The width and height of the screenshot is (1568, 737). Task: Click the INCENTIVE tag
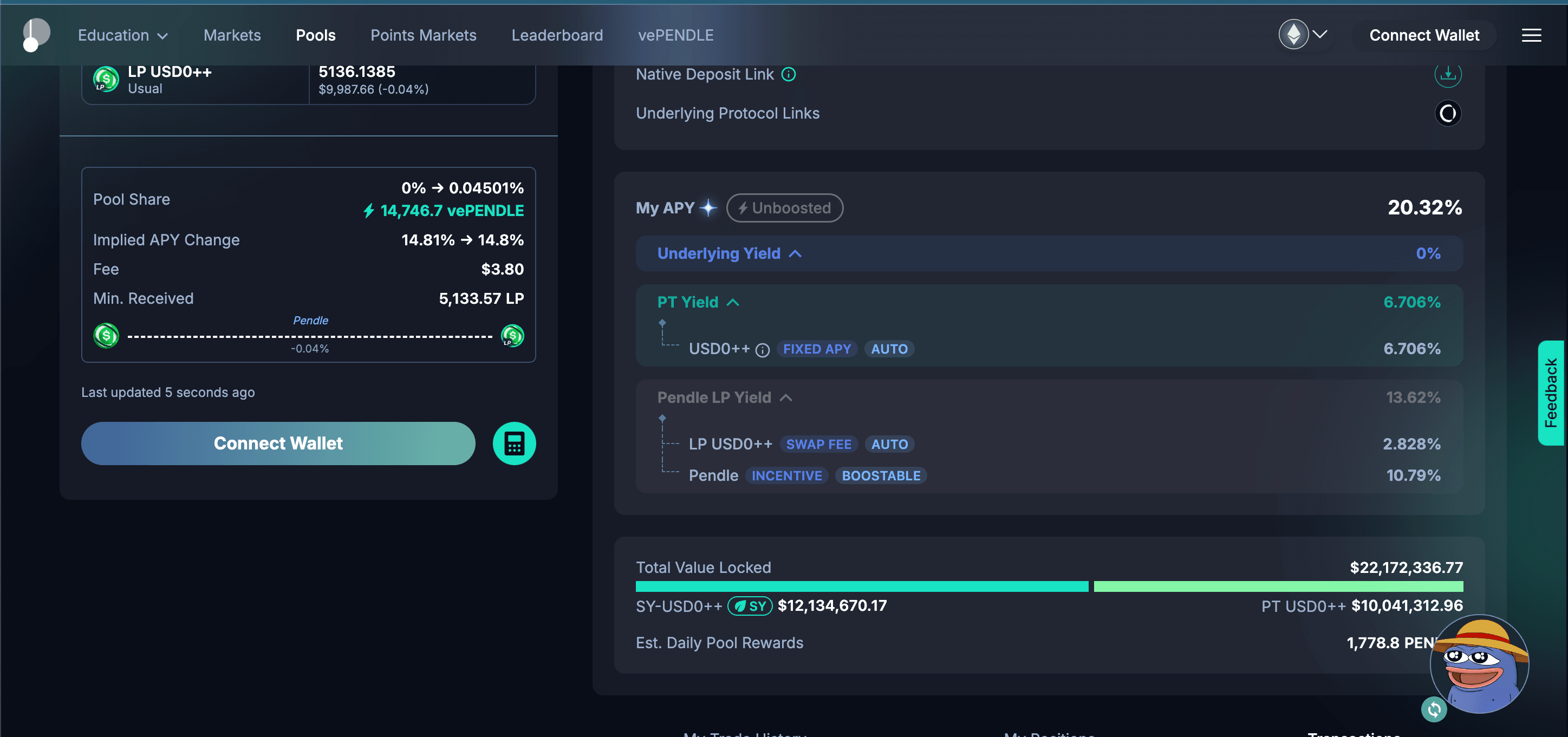tap(786, 475)
